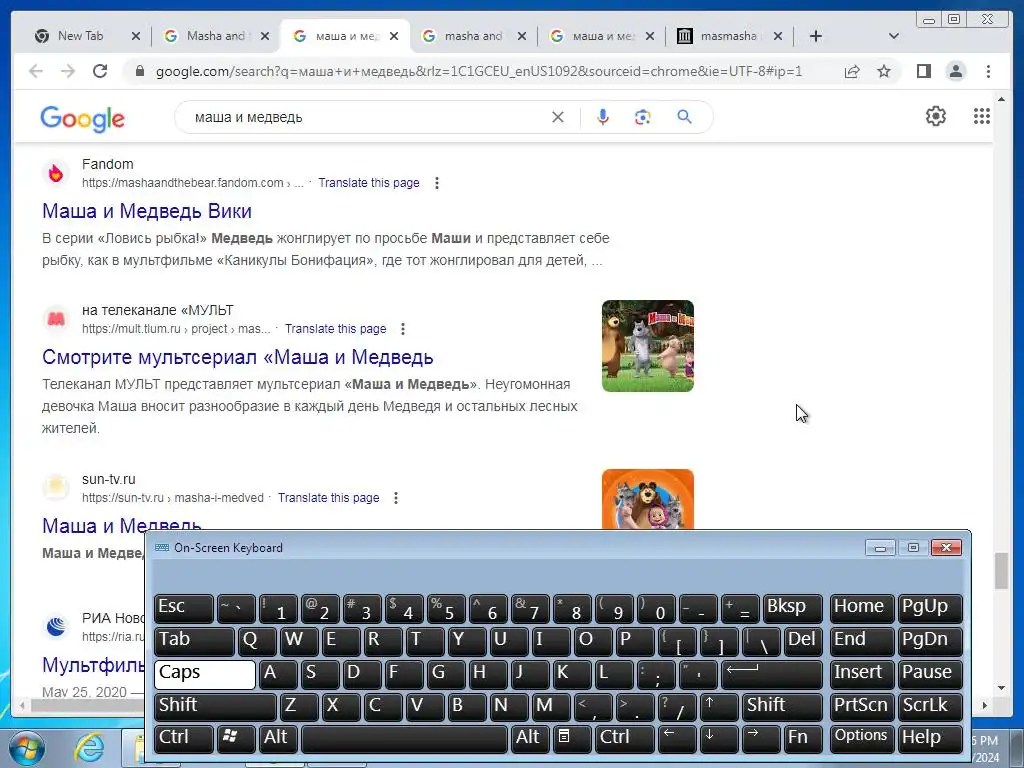Viewport: 1024px width, 768px height.
Task: Toggle the left Shift key on the on-screen keyboard
Action: tap(215, 707)
